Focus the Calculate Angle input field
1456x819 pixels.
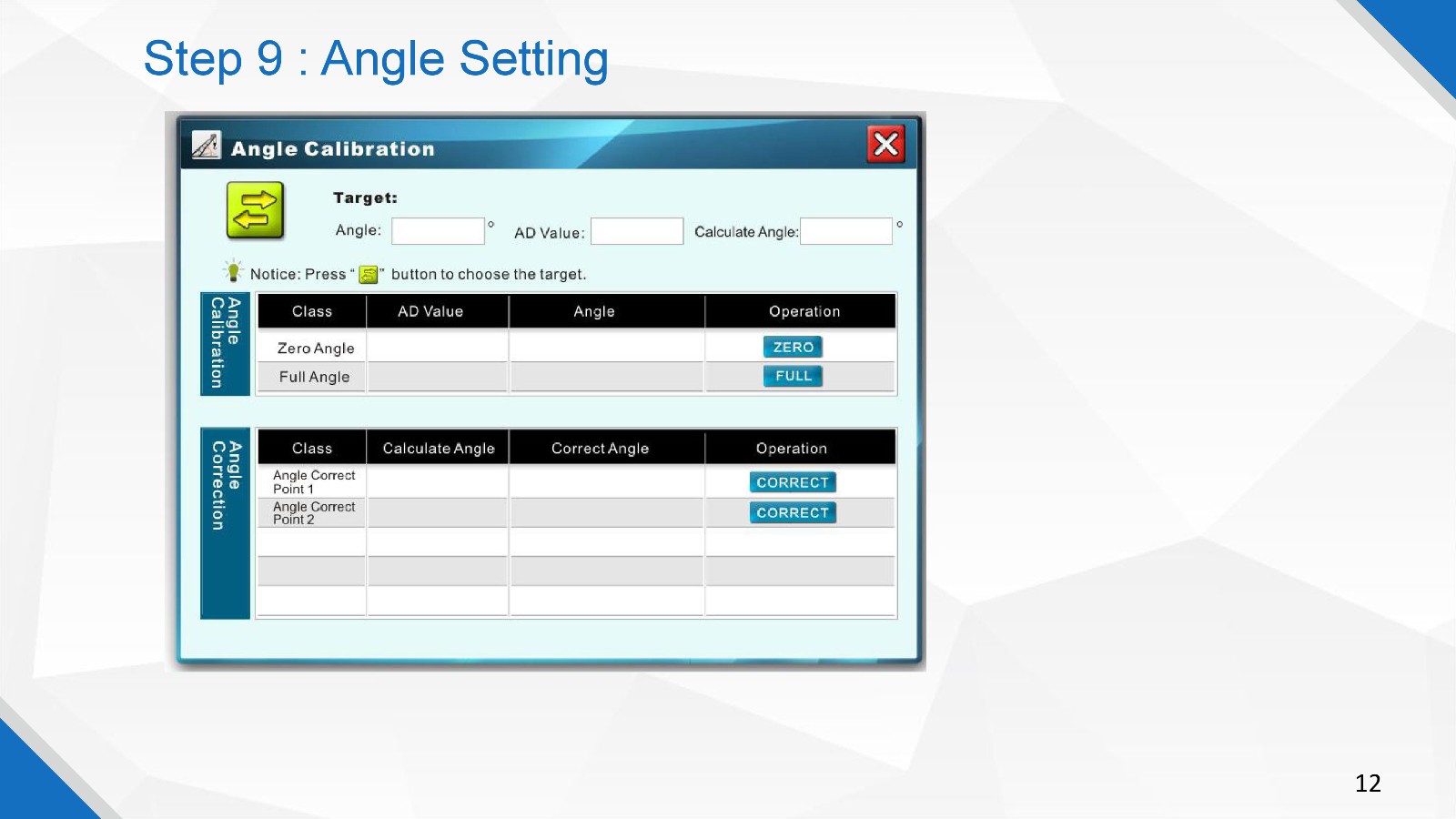pyautogui.click(x=846, y=231)
